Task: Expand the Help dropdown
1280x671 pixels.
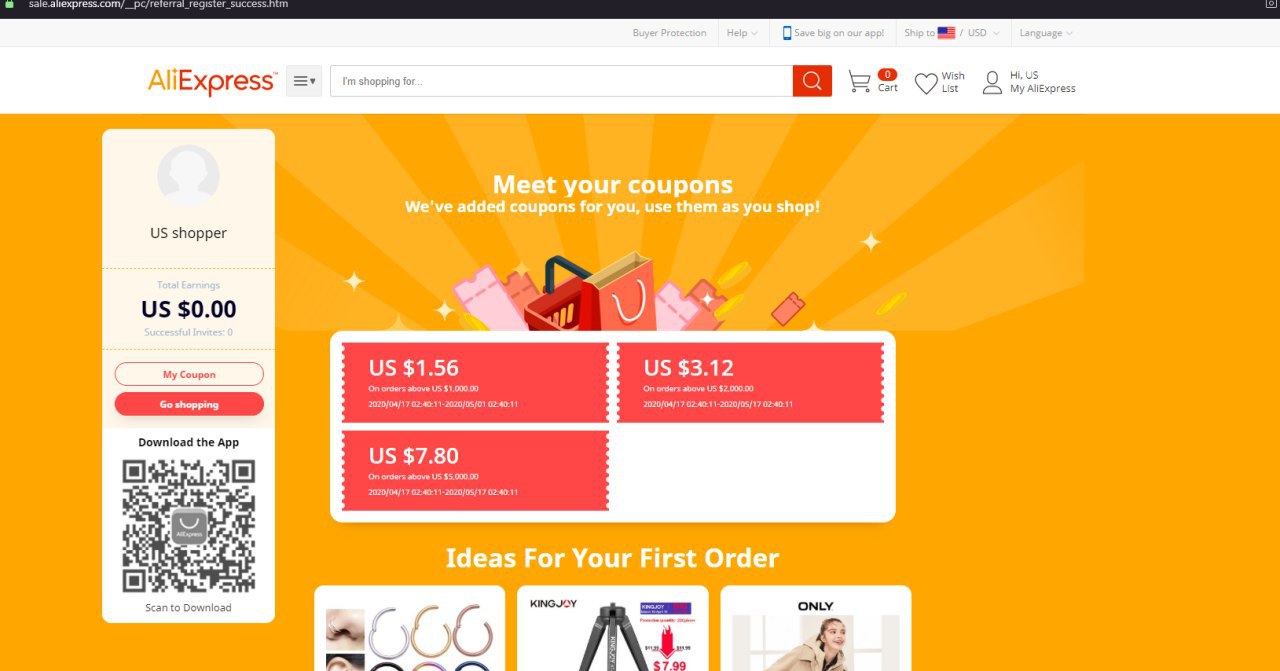Action: click(741, 33)
